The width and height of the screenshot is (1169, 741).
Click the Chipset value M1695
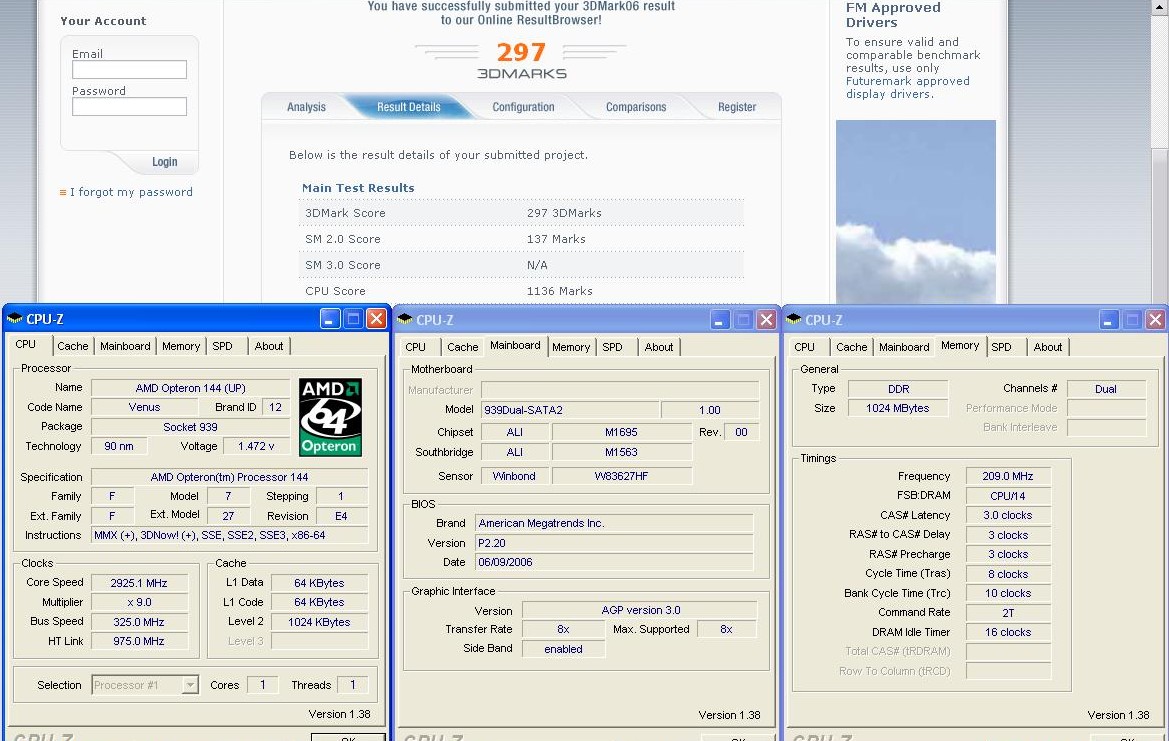621,432
